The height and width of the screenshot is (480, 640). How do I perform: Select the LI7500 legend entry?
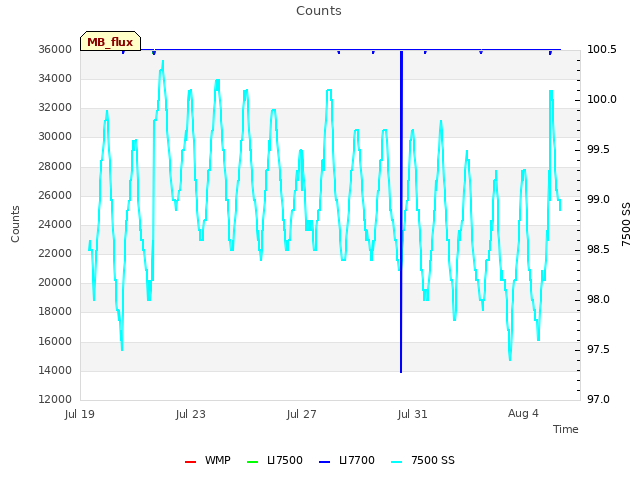tap(275, 460)
